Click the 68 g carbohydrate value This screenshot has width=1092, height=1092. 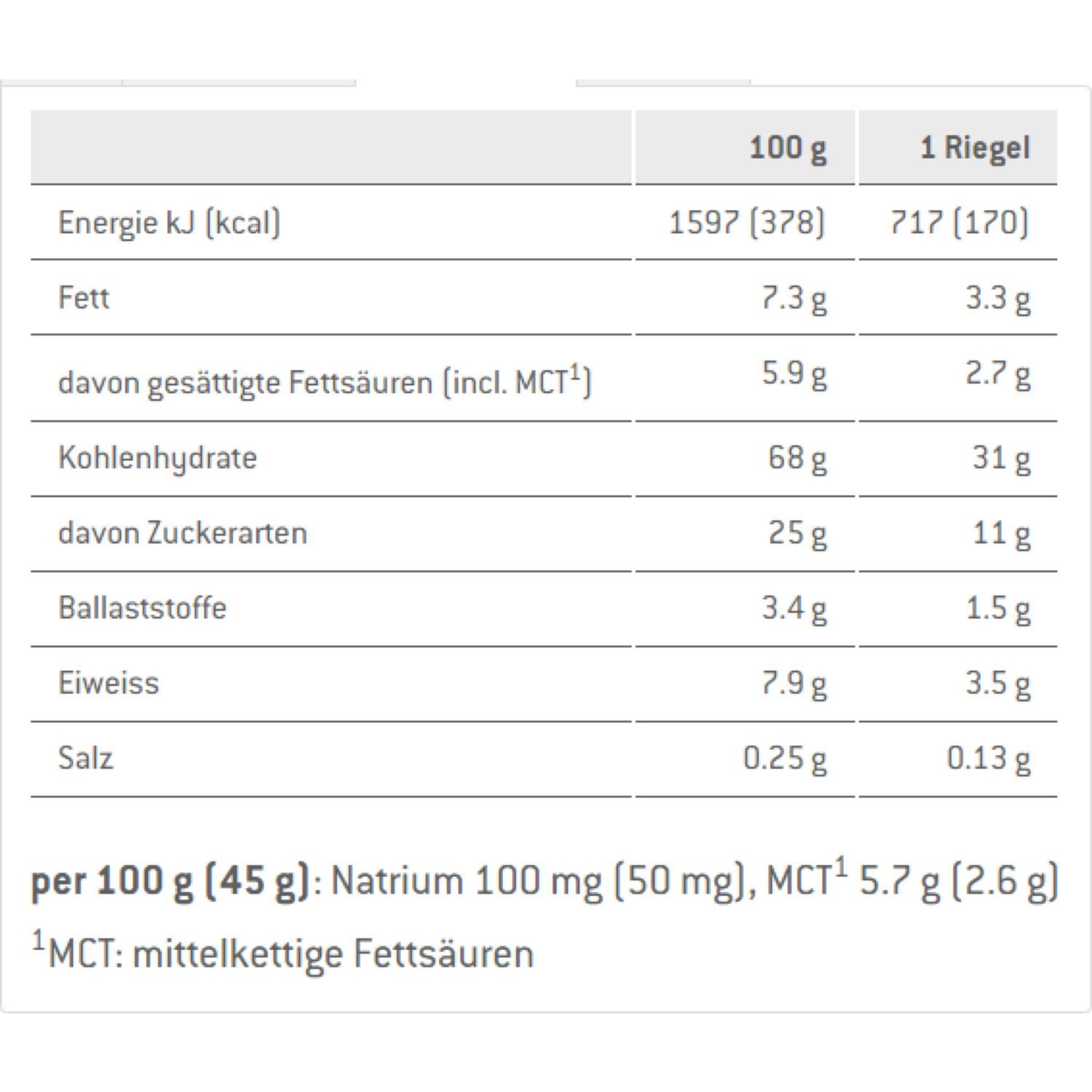point(797,458)
